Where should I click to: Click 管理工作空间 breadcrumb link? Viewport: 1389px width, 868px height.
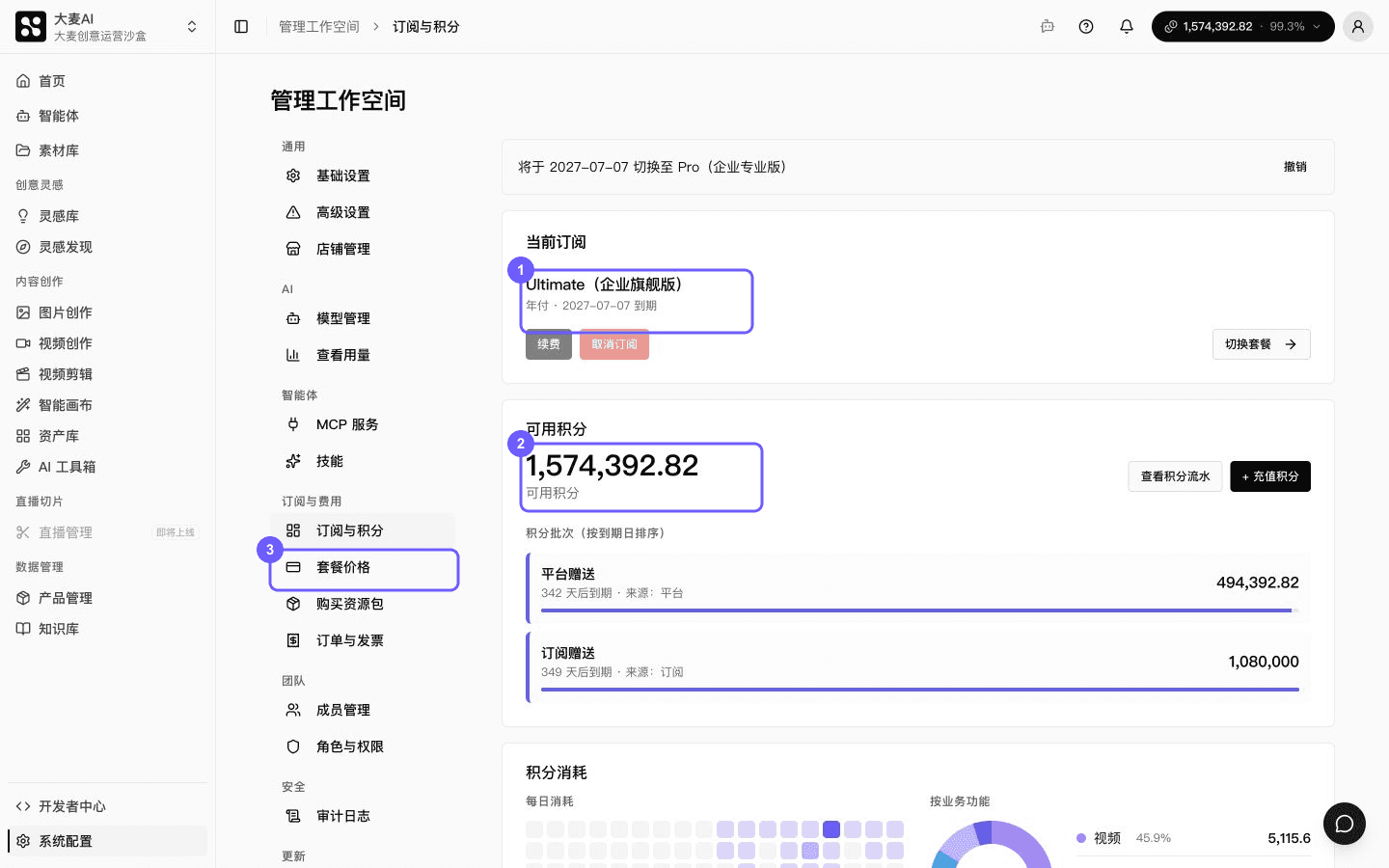tap(318, 27)
